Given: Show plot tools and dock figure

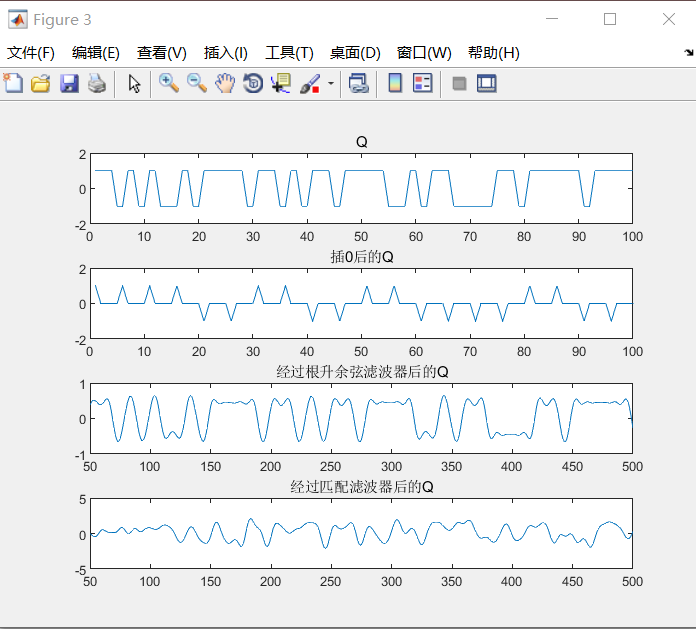Looking at the screenshot, I should (x=487, y=83).
